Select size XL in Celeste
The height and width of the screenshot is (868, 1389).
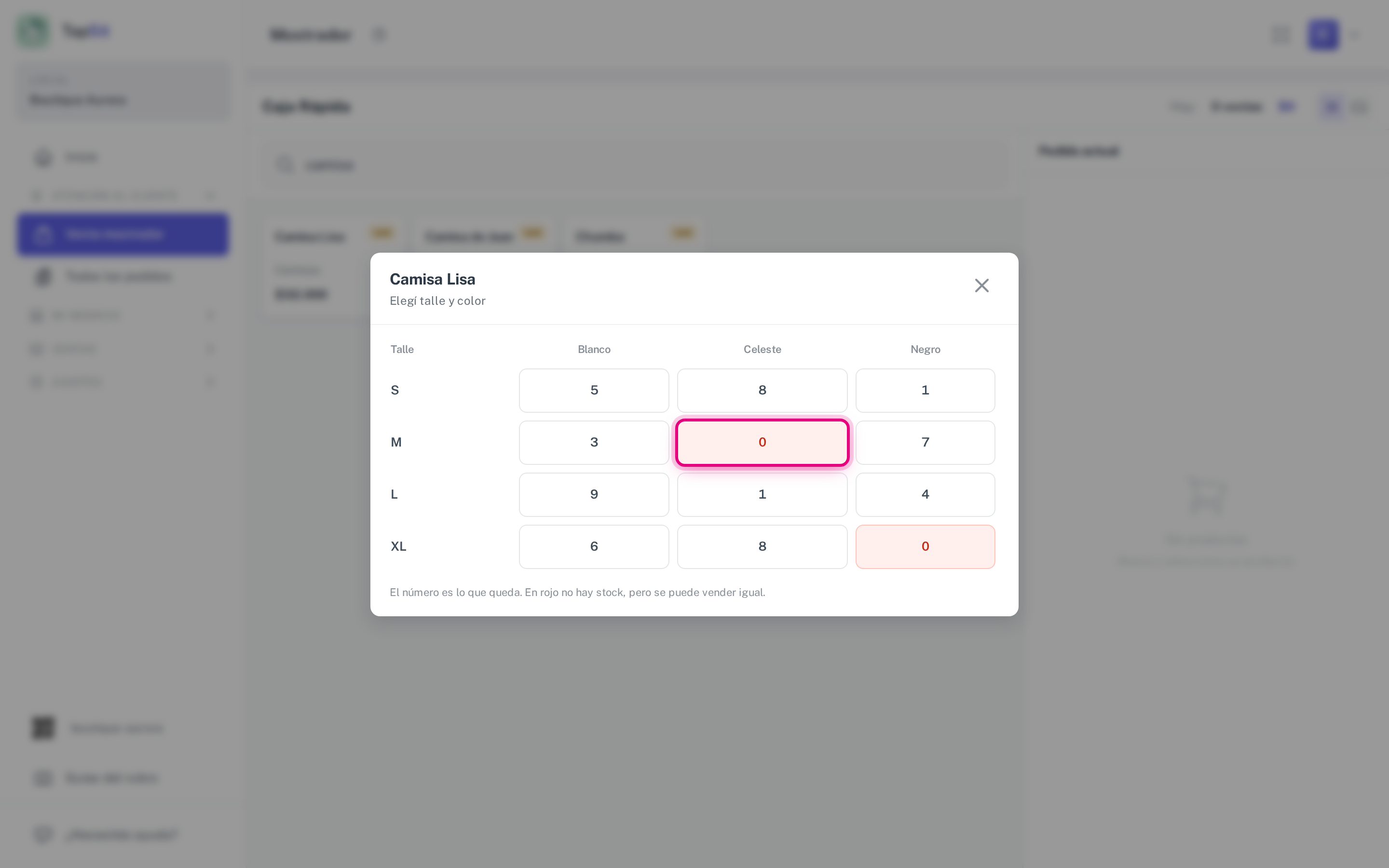pyautogui.click(x=762, y=546)
